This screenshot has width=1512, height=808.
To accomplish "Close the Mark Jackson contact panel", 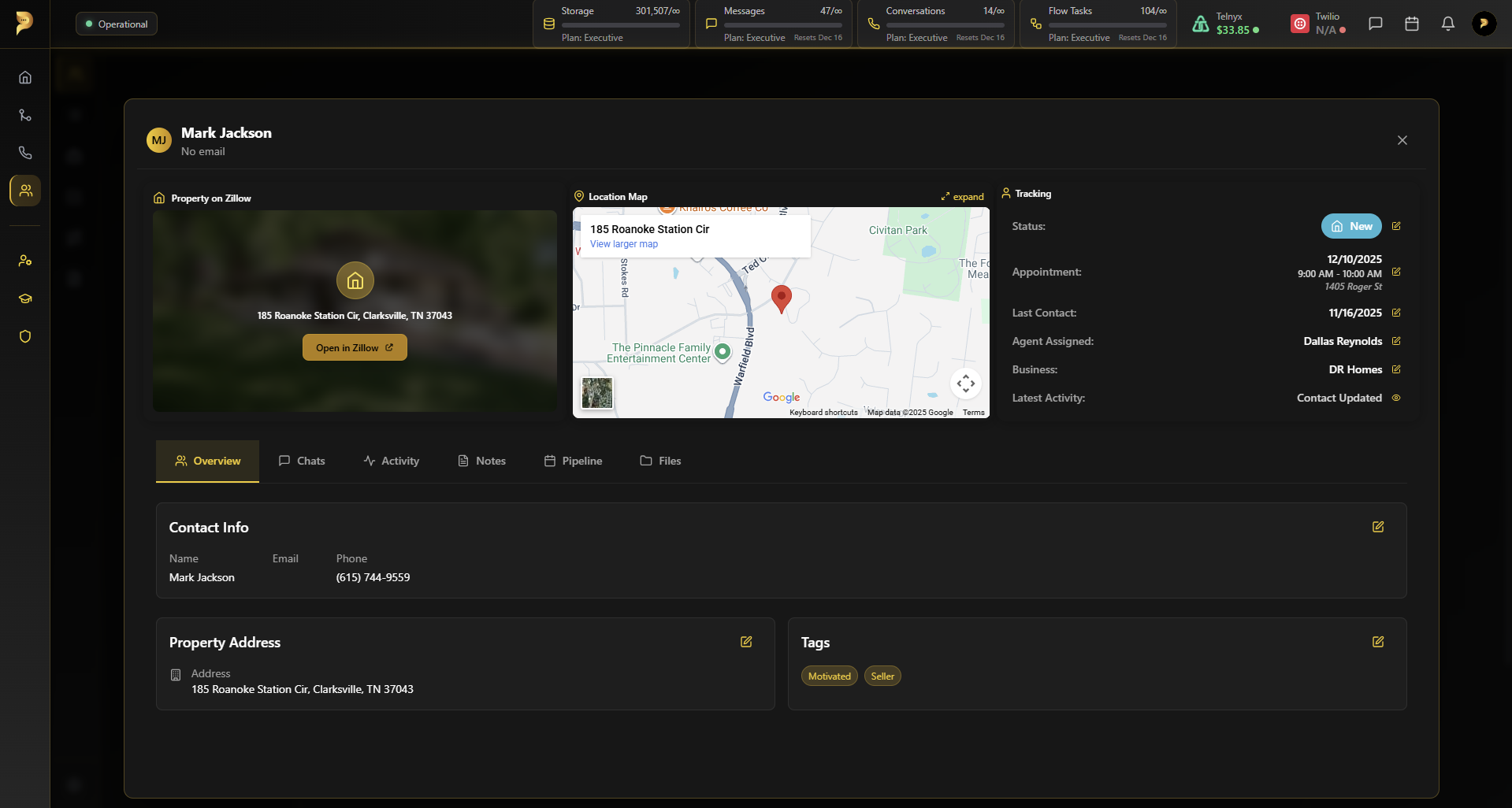I will [1402, 140].
